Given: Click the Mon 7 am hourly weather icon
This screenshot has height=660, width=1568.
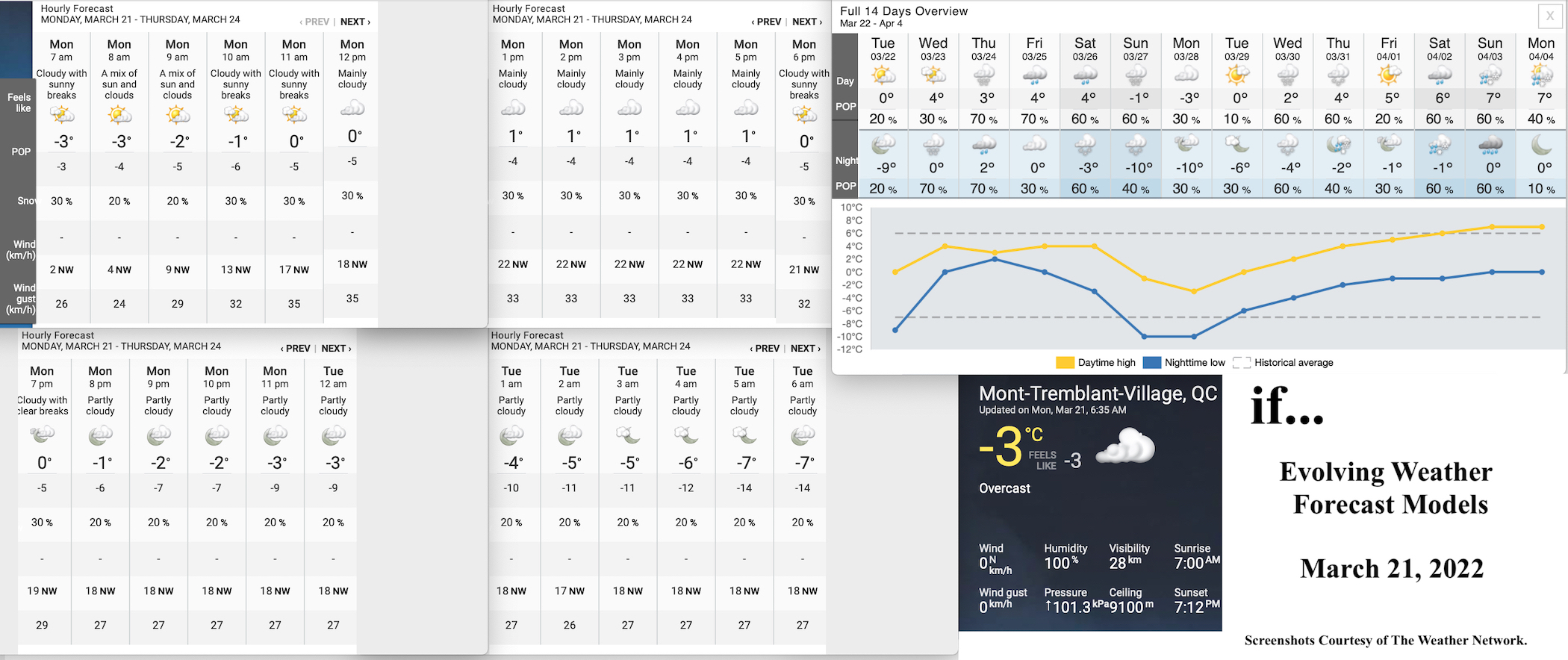Looking at the screenshot, I should (x=62, y=115).
